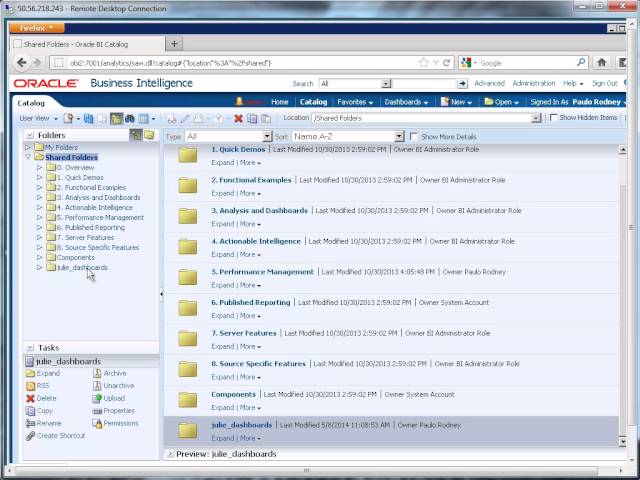640x480 pixels.
Task: Click the browser URL address field
Action: [243, 63]
